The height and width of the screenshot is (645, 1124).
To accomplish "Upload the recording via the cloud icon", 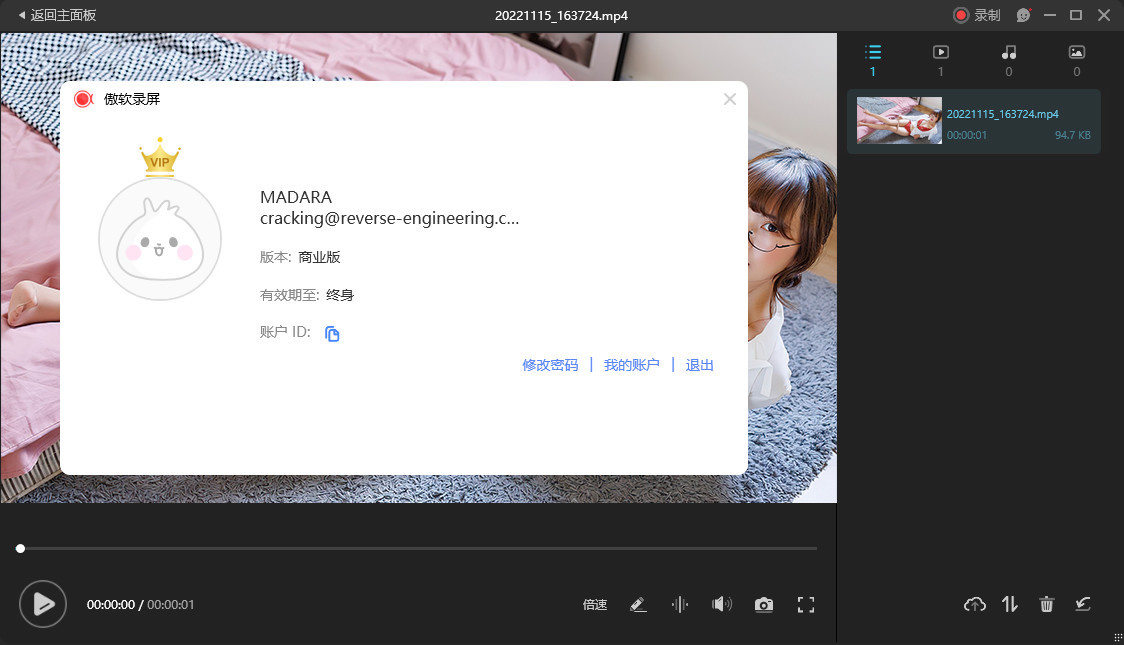I will [x=973, y=604].
